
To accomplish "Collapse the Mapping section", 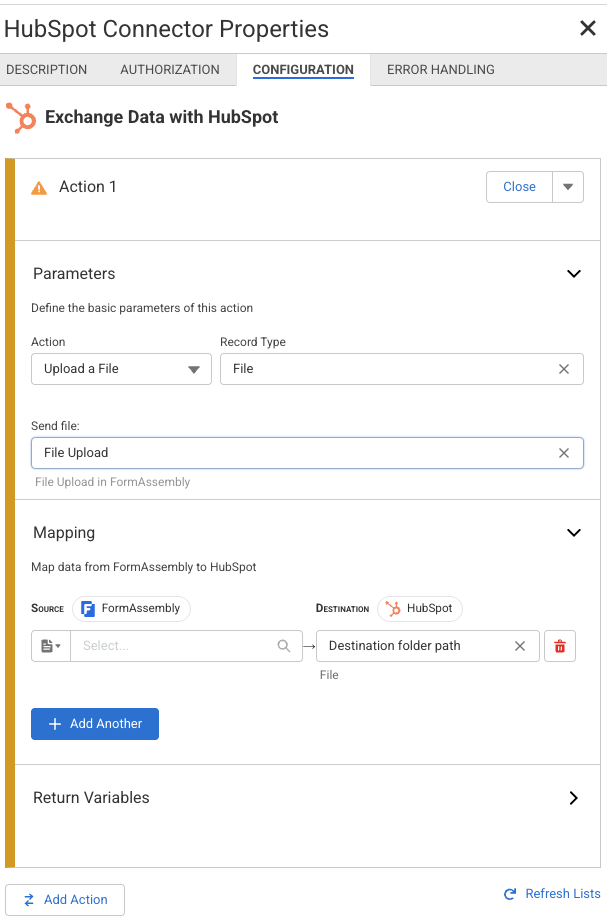I will pyautogui.click(x=574, y=533).
